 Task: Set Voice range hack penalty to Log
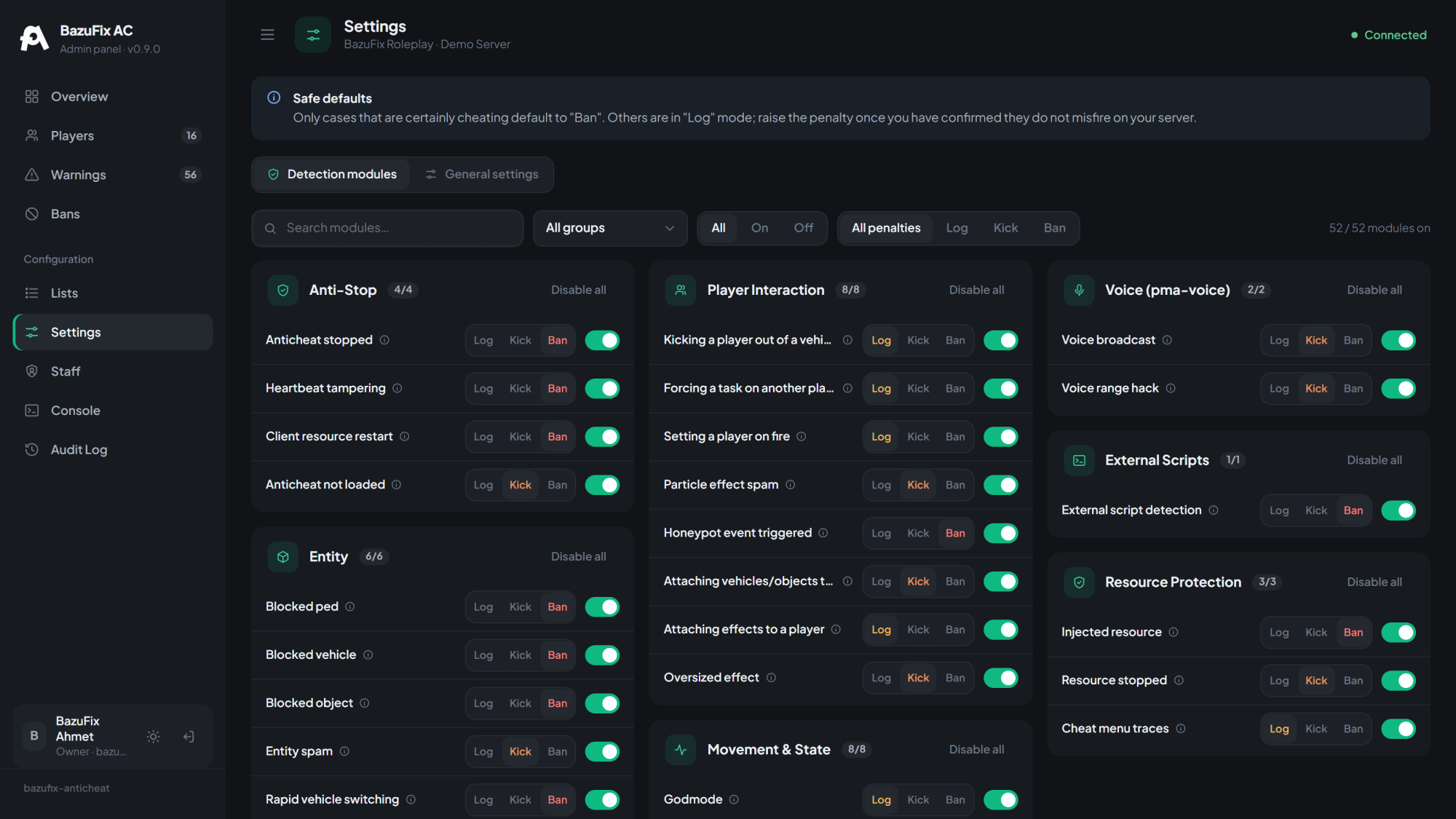tap(1279, 389)
